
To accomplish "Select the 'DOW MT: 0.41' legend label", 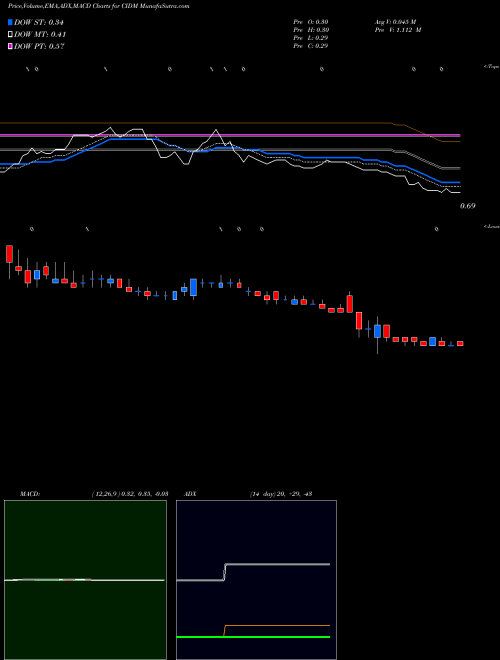I will tap(40, 35).
